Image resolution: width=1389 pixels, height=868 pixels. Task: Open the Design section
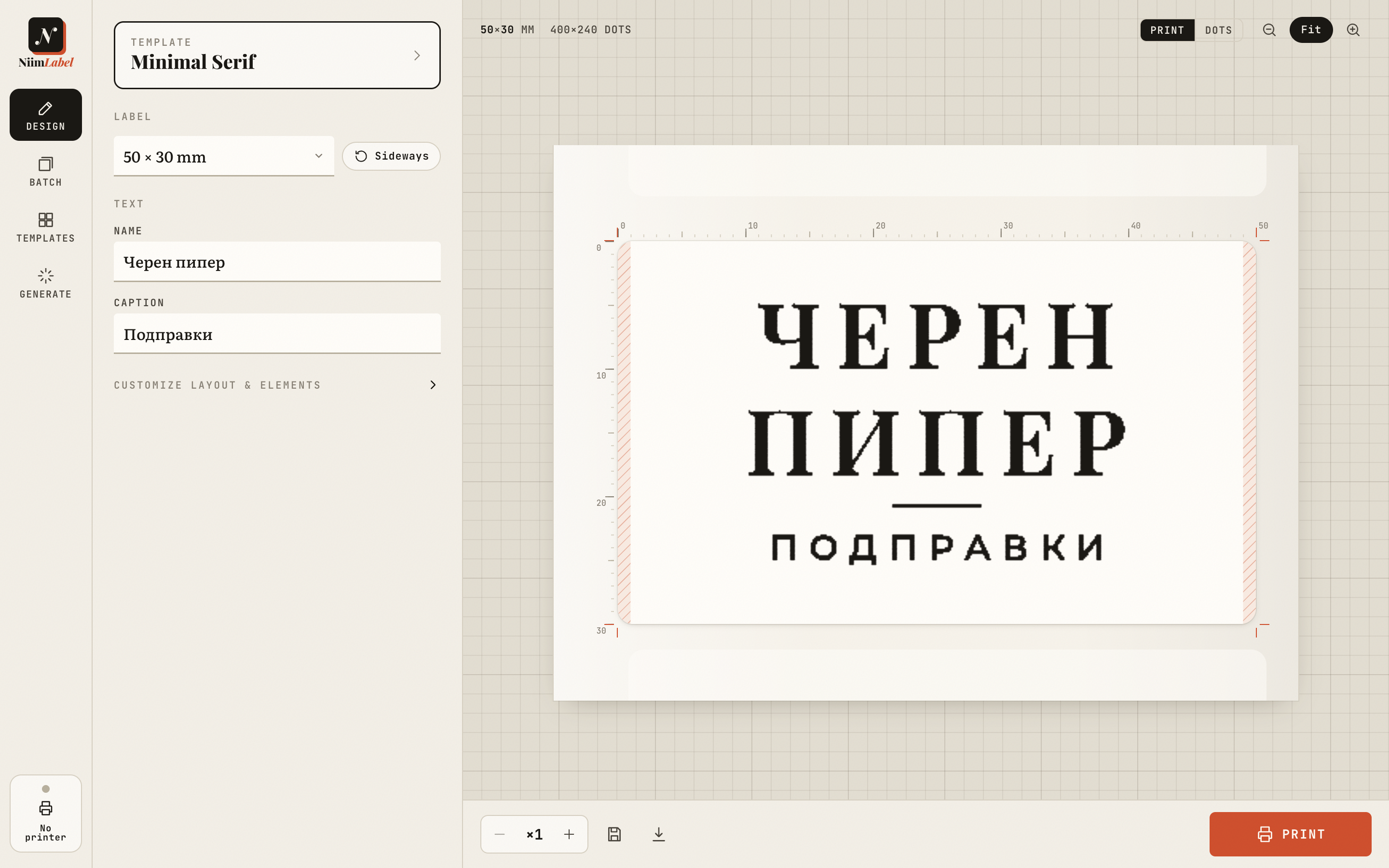click(46, 115)
